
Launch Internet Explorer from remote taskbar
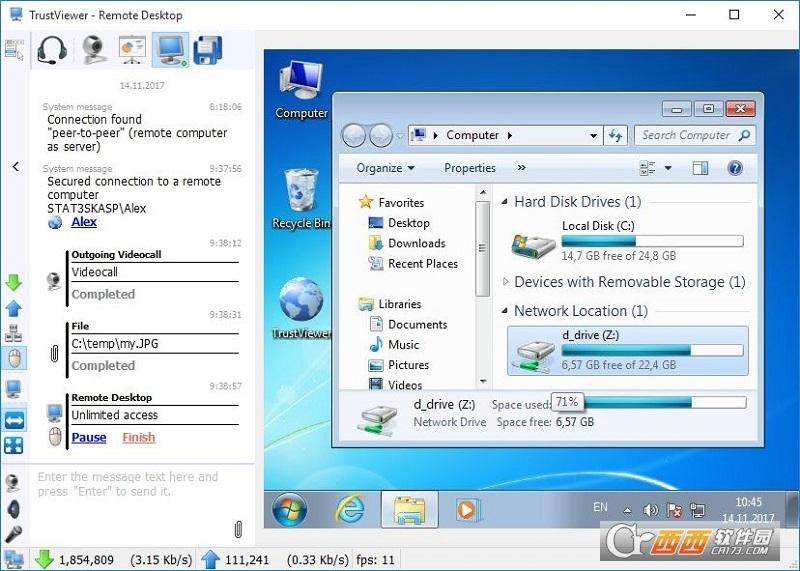(349, 509)
